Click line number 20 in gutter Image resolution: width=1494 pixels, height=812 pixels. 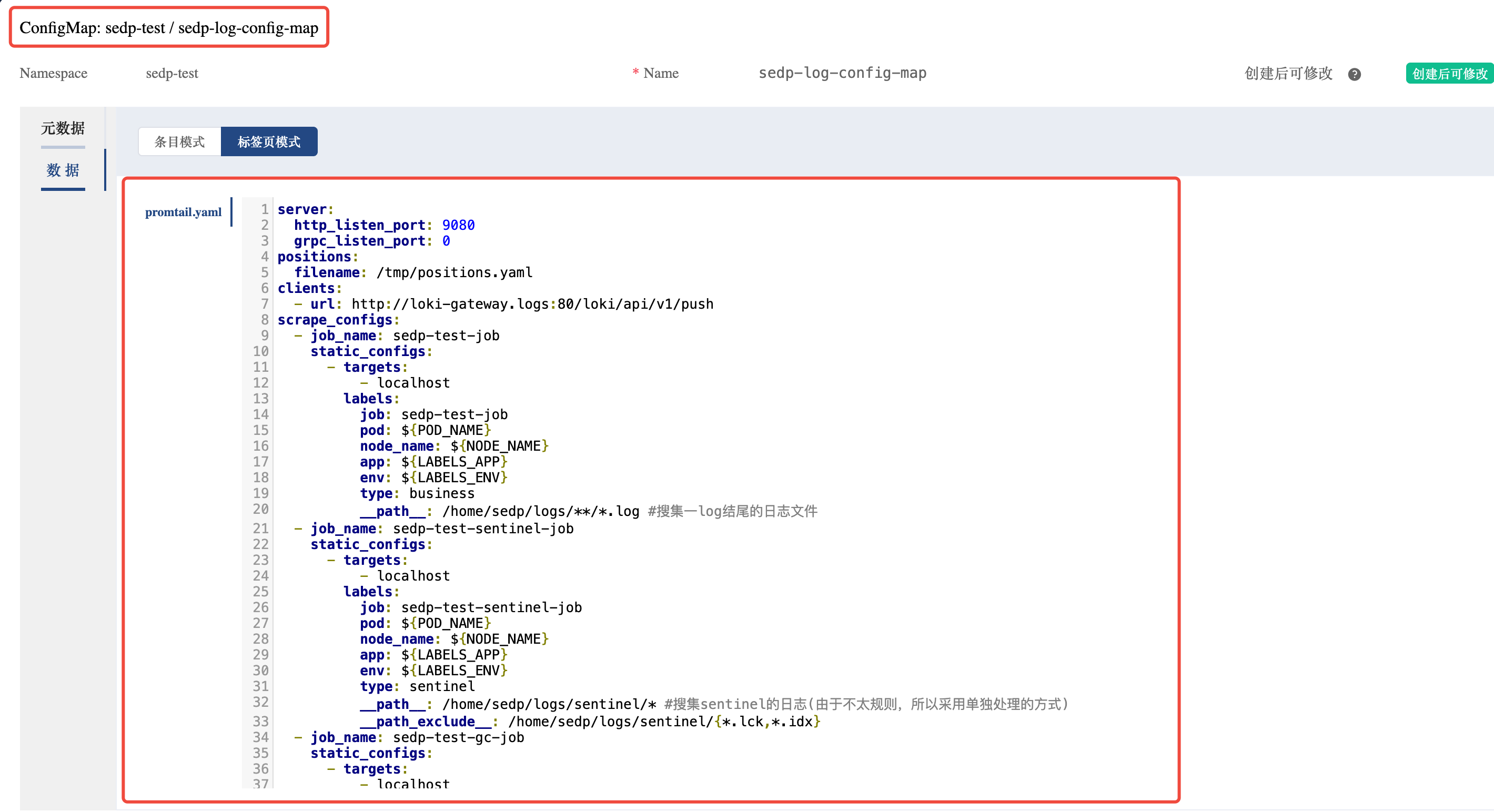[x=260, y=509]
